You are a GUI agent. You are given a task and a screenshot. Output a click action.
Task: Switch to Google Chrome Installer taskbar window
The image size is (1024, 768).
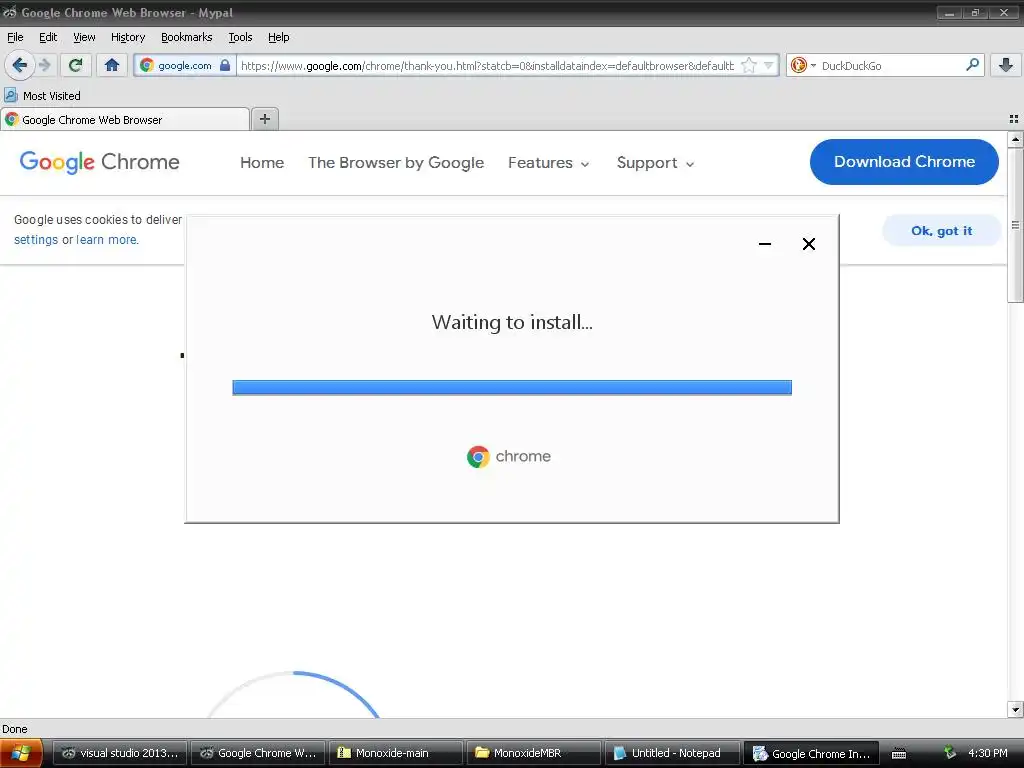click(x=811, y=753)
